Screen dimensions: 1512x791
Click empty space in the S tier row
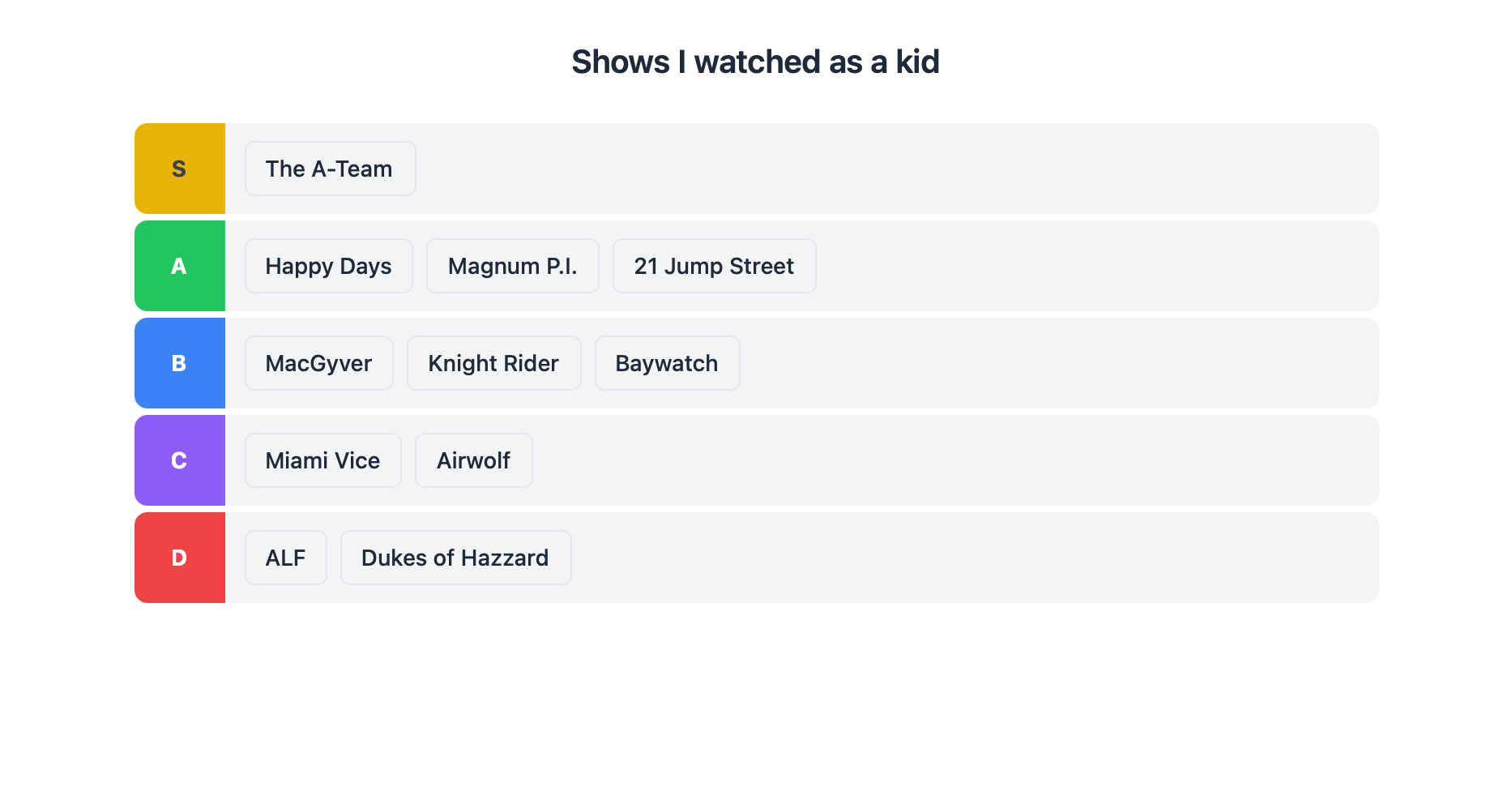tap(891, 169)
